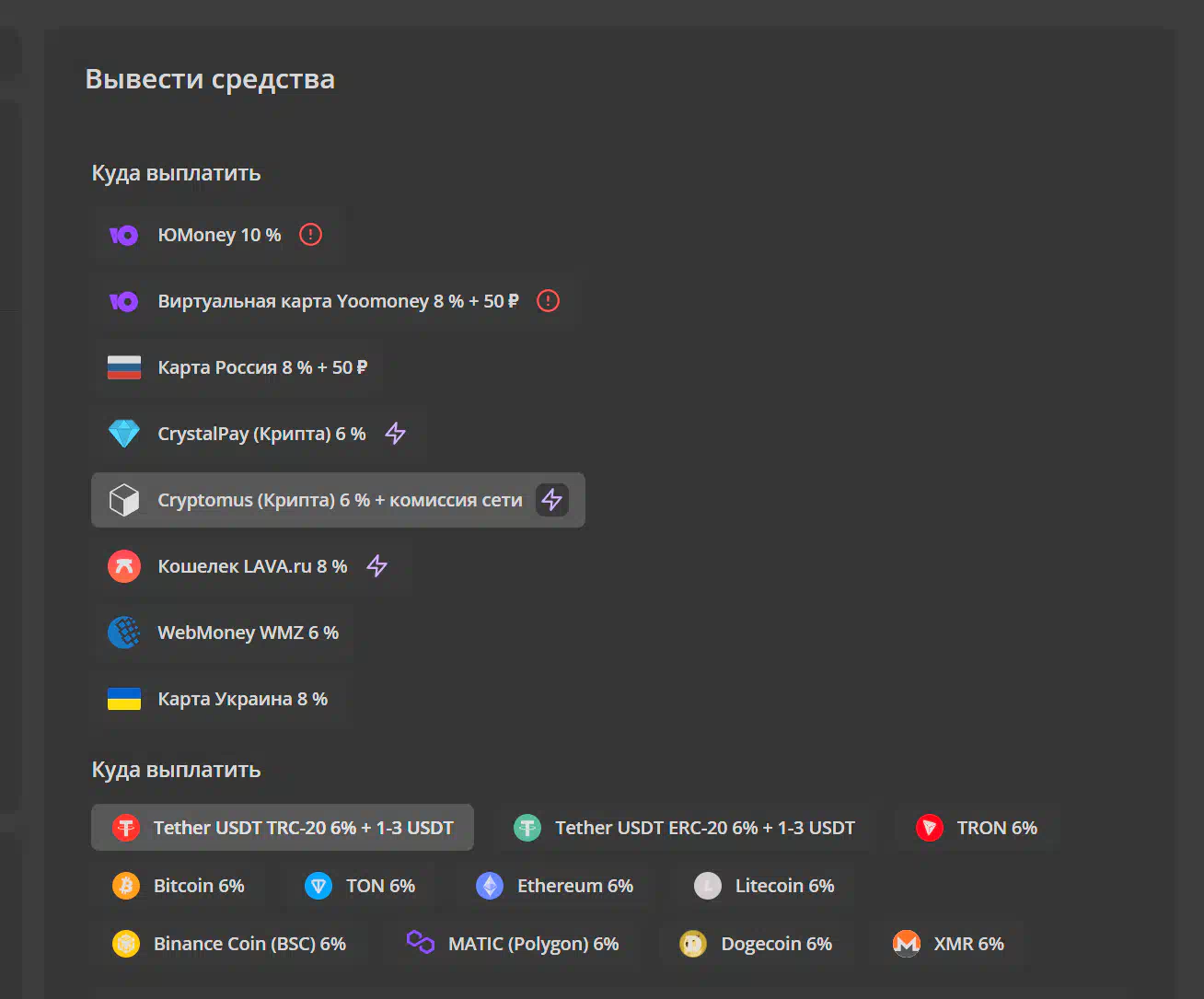Select Tether USDT ERC-20 6% currency
Screen dimensions: 1204x999
[x=684, y=828]
